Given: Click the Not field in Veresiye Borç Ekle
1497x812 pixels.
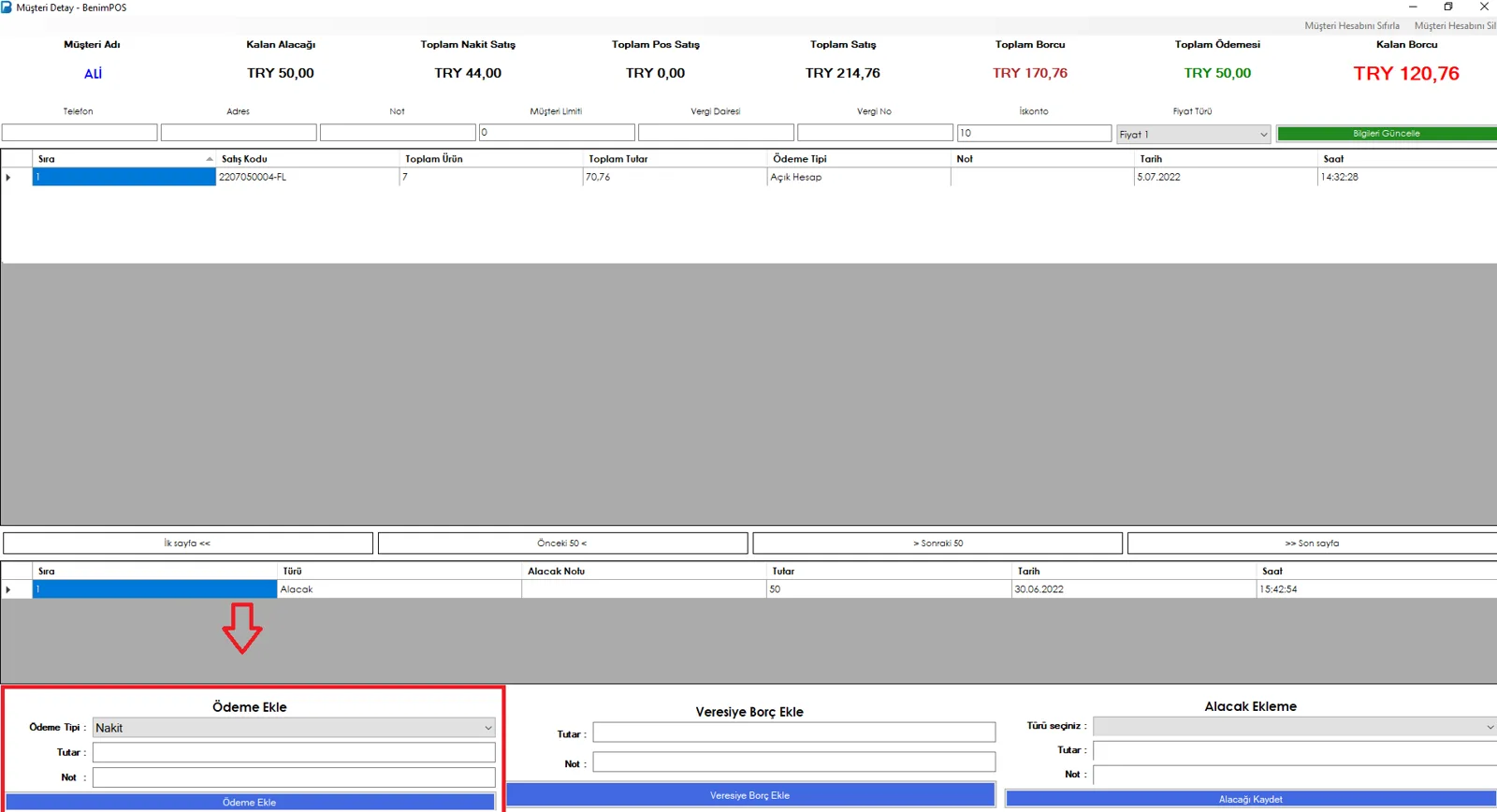Looking at the screenshot, I should click(x=793, y=762).
